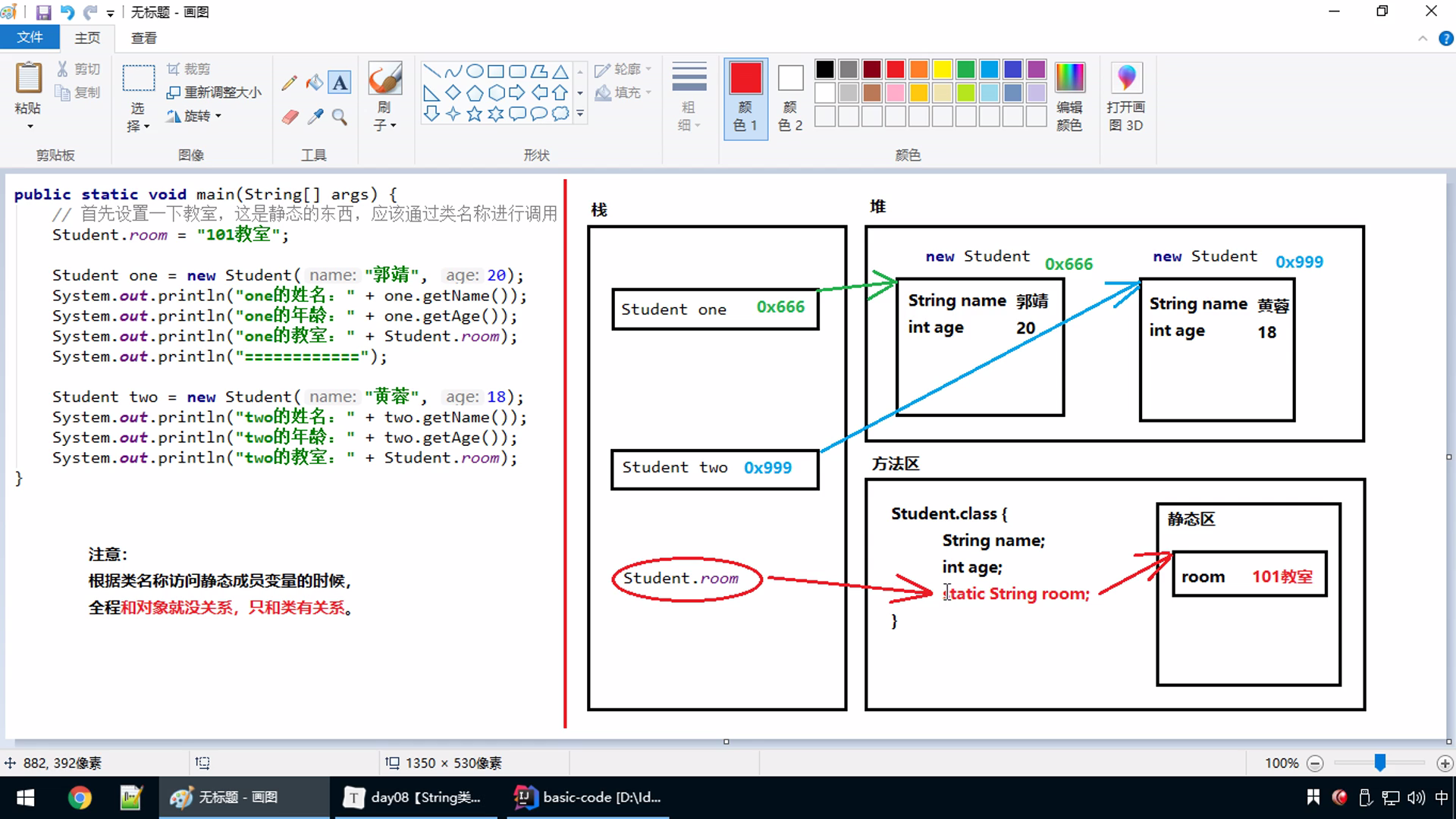Viewport: 1456px width, 819px height.
Task: Select the Text tool
Action: click(340, 83)
